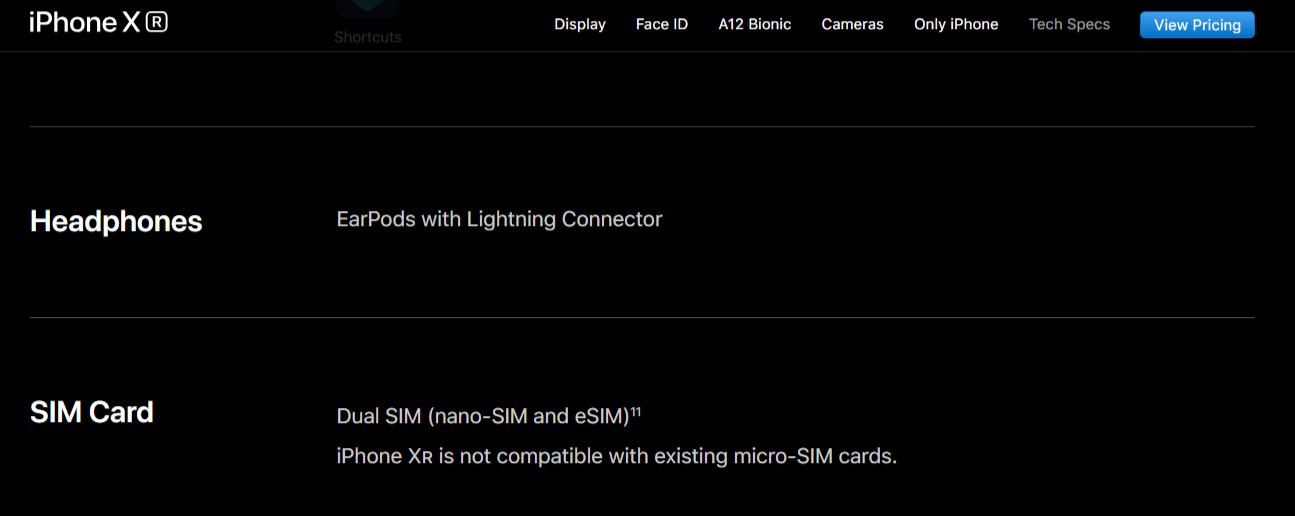The height and width of the screenshot is (516, 1295).
Task: Click the Shortcuts app icon
Action: [367, 8]
